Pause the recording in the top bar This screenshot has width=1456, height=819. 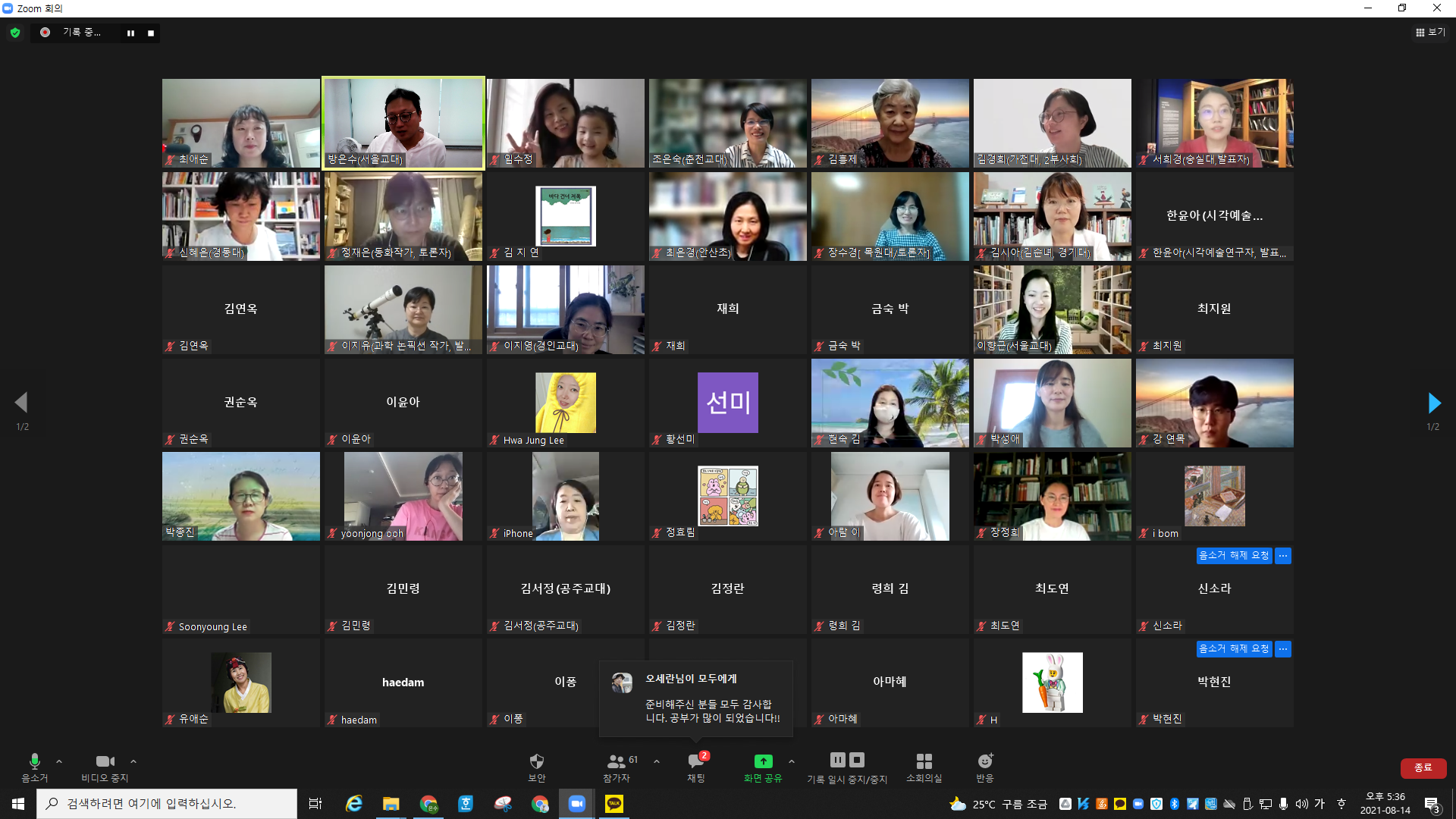(x=130, y=33)
